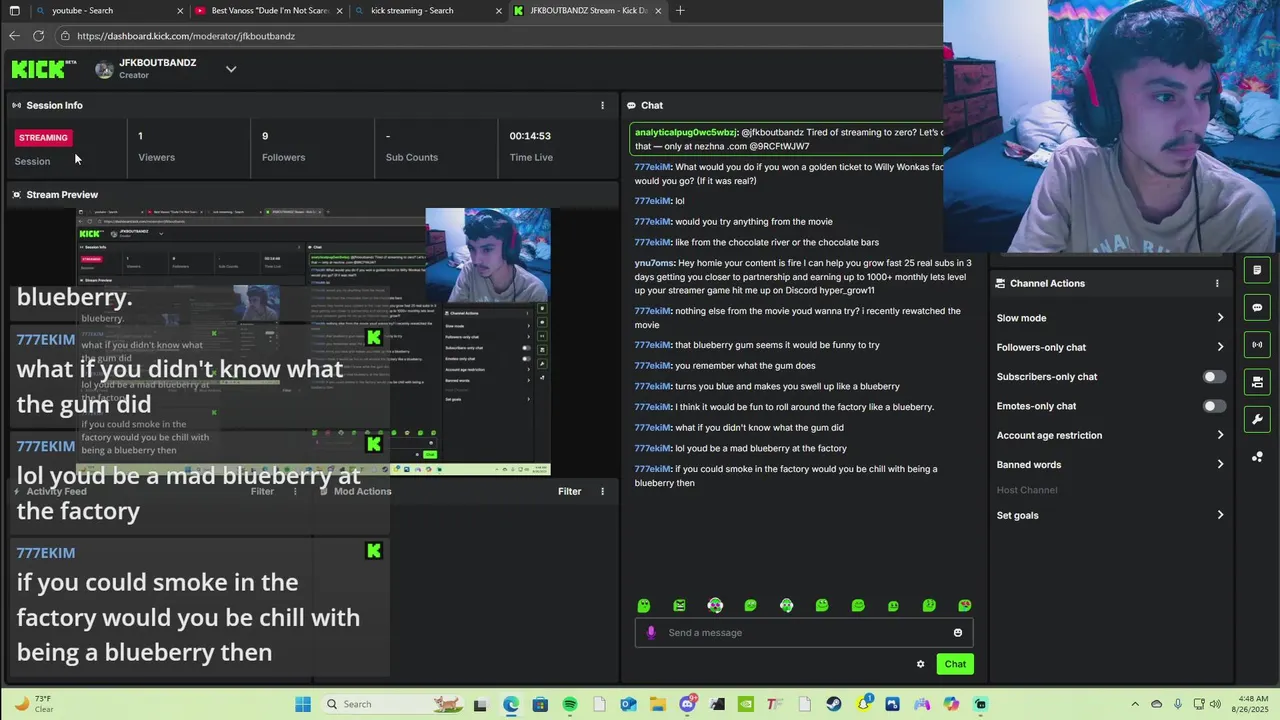Click the Chat panel header title

pyautogui.click(x=652, y=105)
